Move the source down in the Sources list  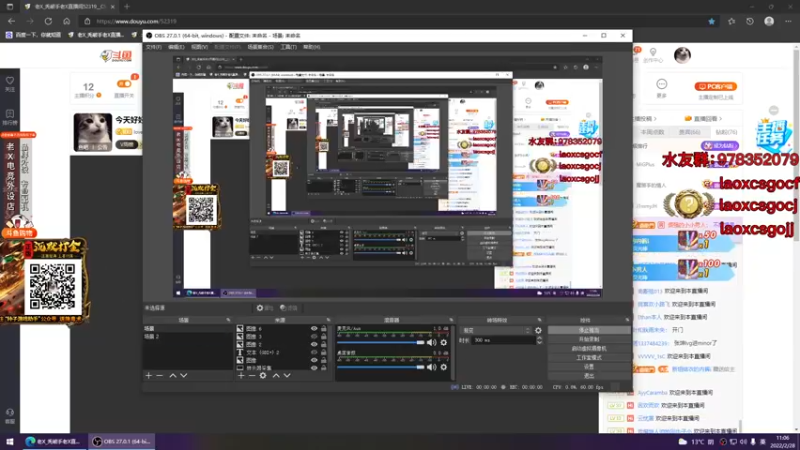click(x=287, y=376)
